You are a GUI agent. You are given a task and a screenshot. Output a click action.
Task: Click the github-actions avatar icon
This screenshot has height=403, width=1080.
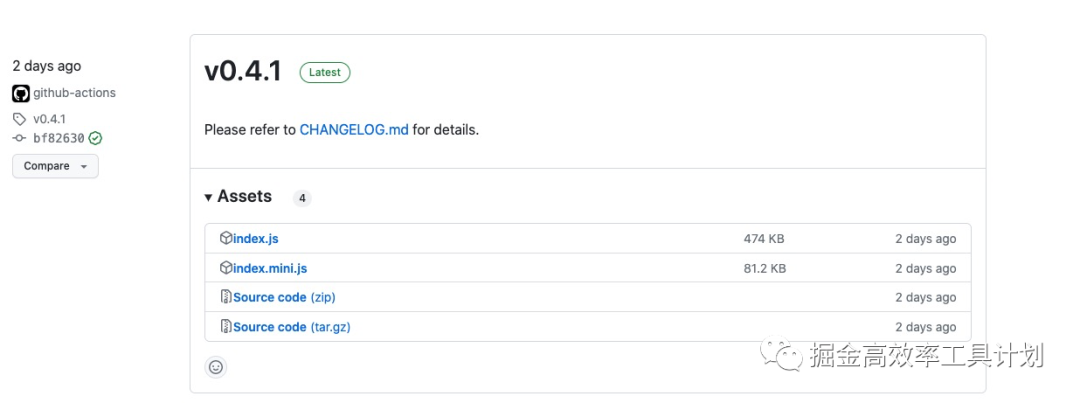click(x=20, y=93)
